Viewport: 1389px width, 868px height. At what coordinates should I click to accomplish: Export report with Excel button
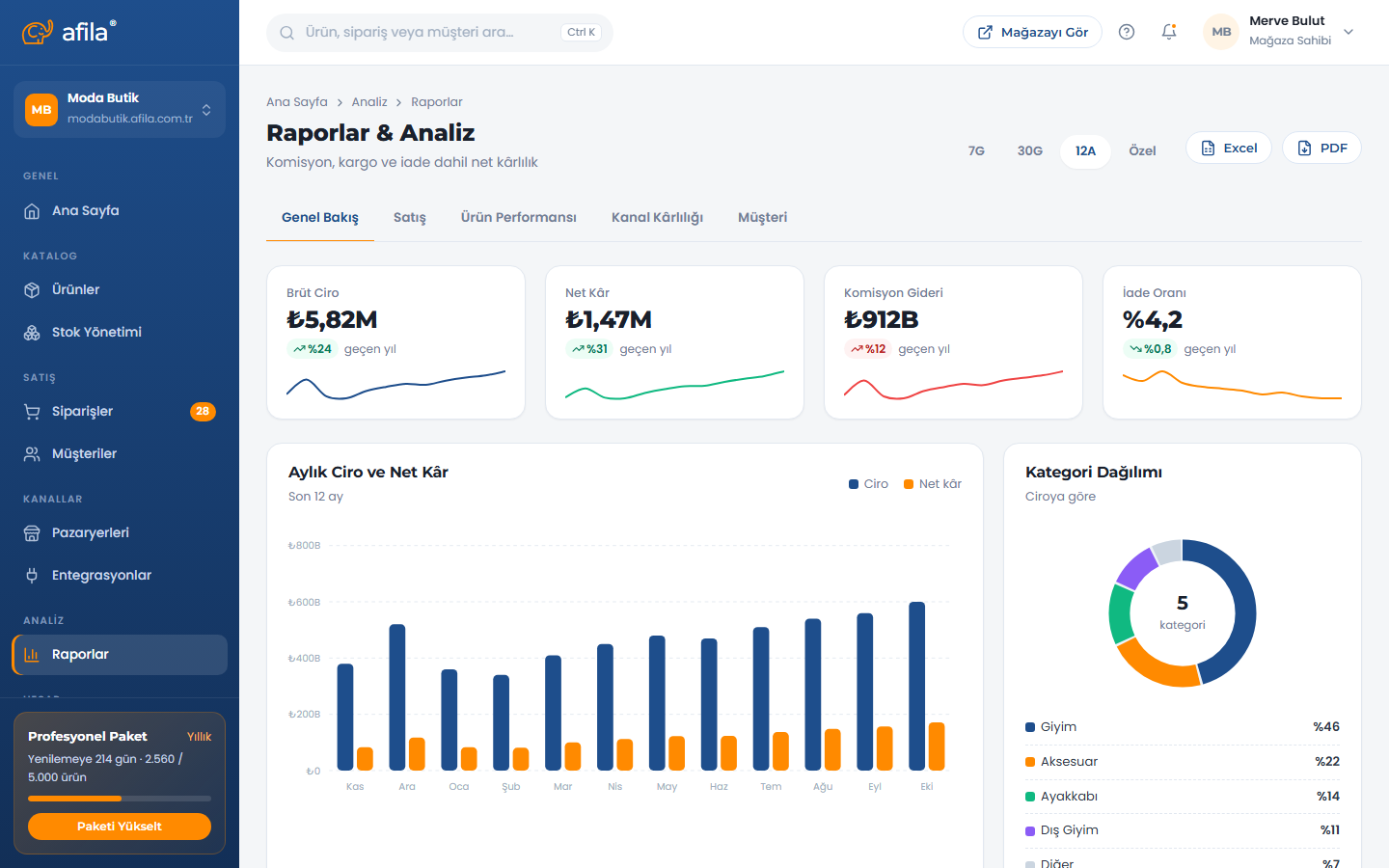coord(1229,148)
